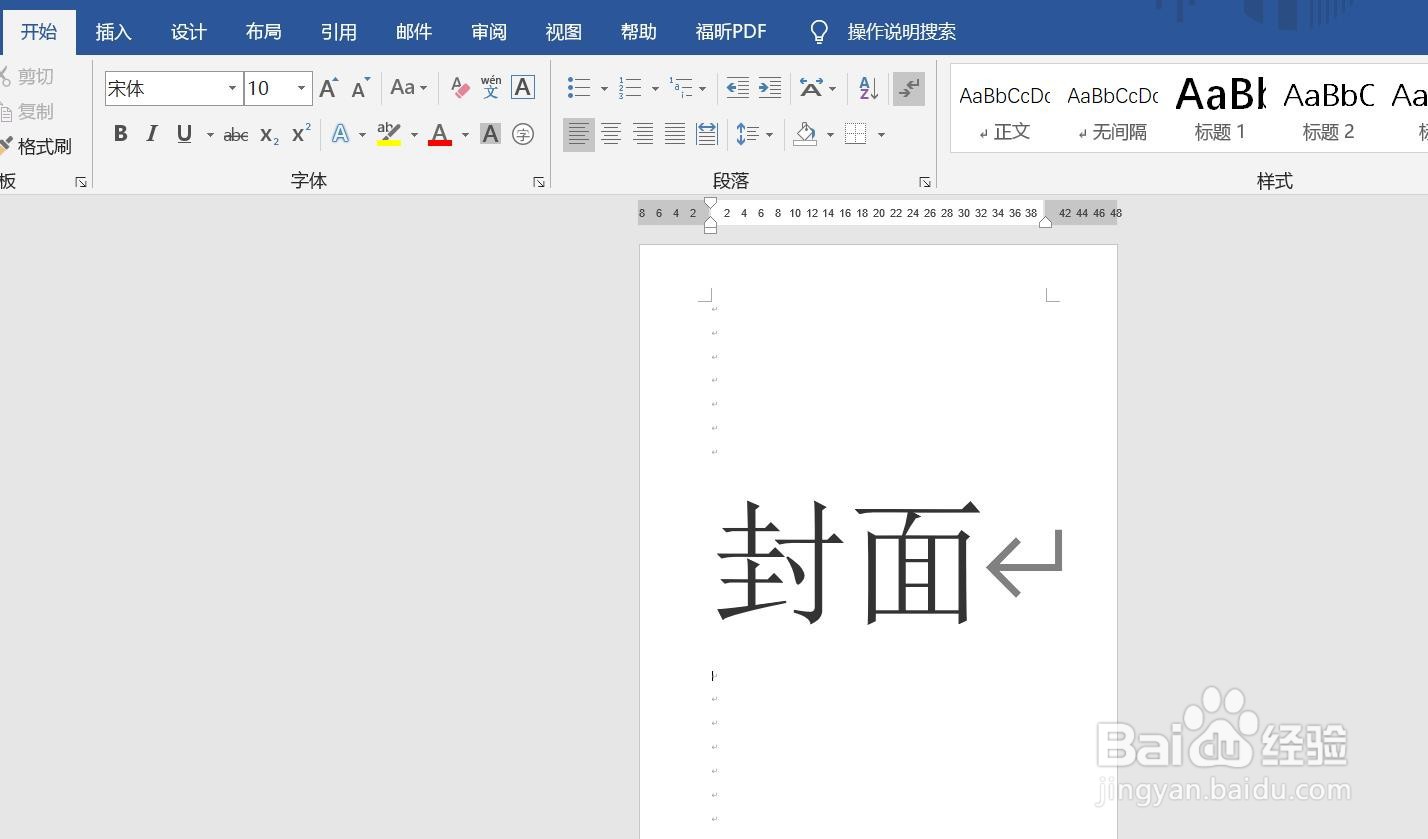This screenshot has height=839, width=1428.
Task: Click the superscript icon
Action: coord(298,133)
